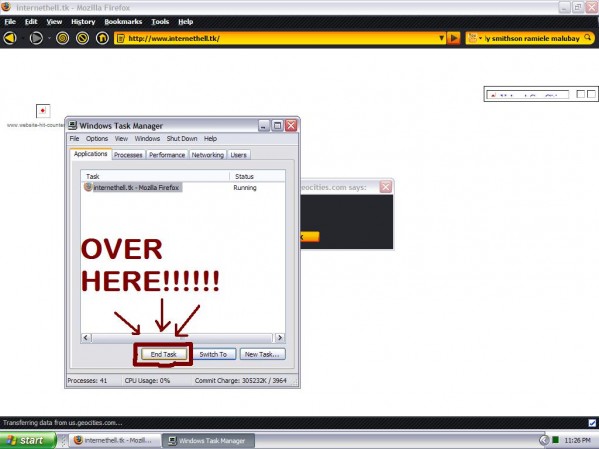Viewport: 599px width, 449px height.
Task: Open Firefox File menu
Action: tap(10, 22)
